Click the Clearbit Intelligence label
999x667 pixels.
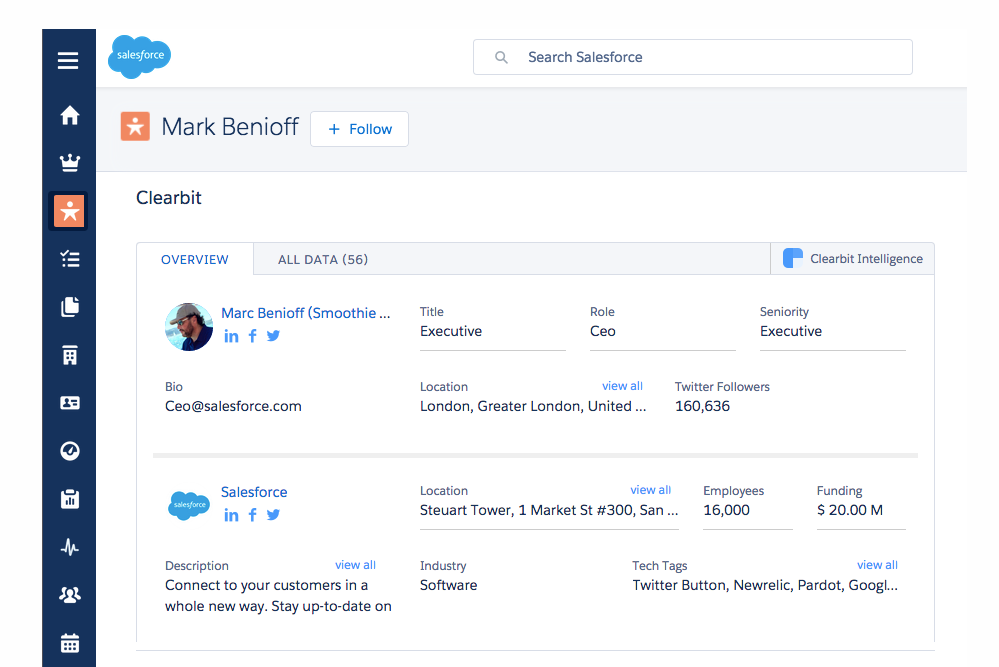(x=866, y=259)
